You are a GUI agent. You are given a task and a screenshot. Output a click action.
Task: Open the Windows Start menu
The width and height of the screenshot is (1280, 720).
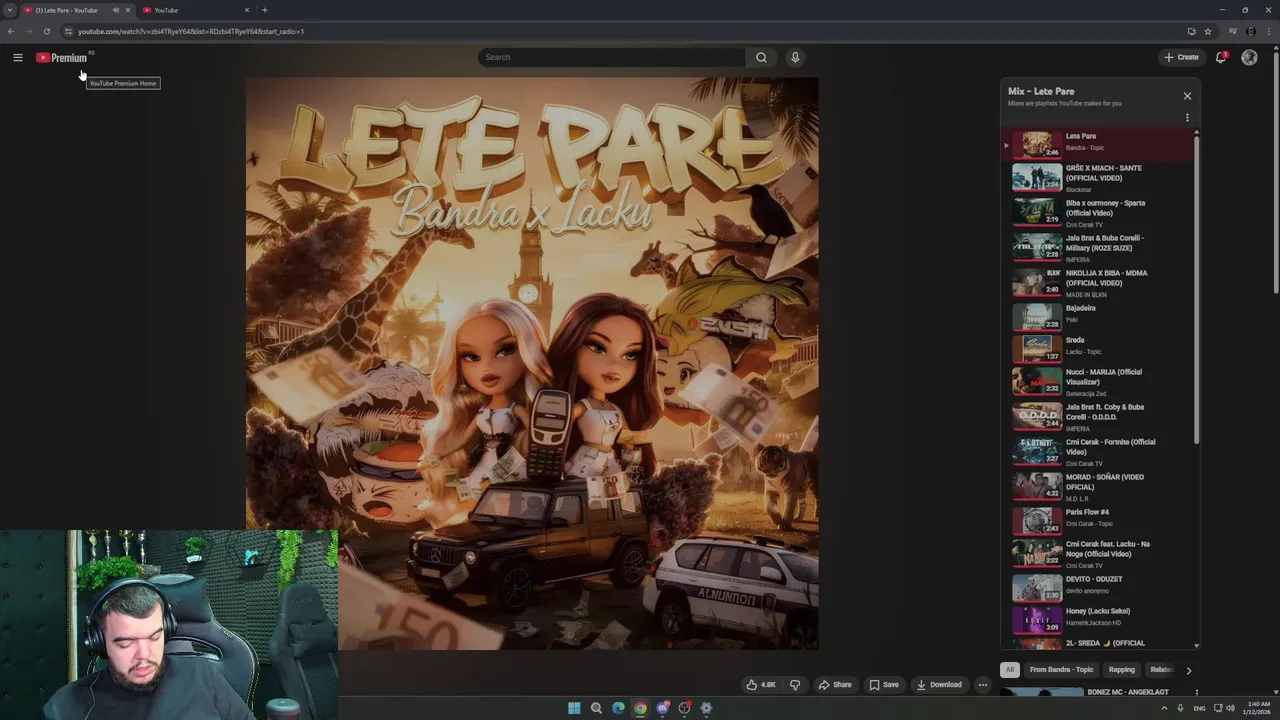(574, 708)
